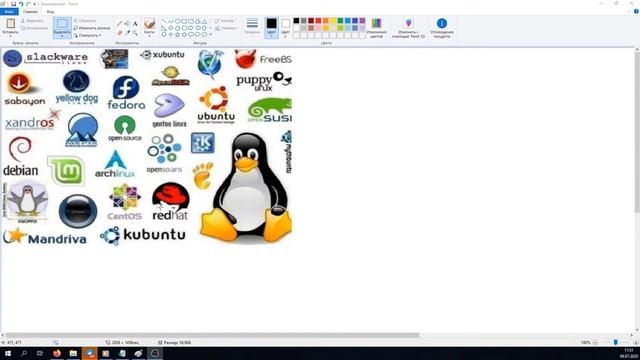
Task: Click the fedora logo on canvas
Action: point(126,93)
